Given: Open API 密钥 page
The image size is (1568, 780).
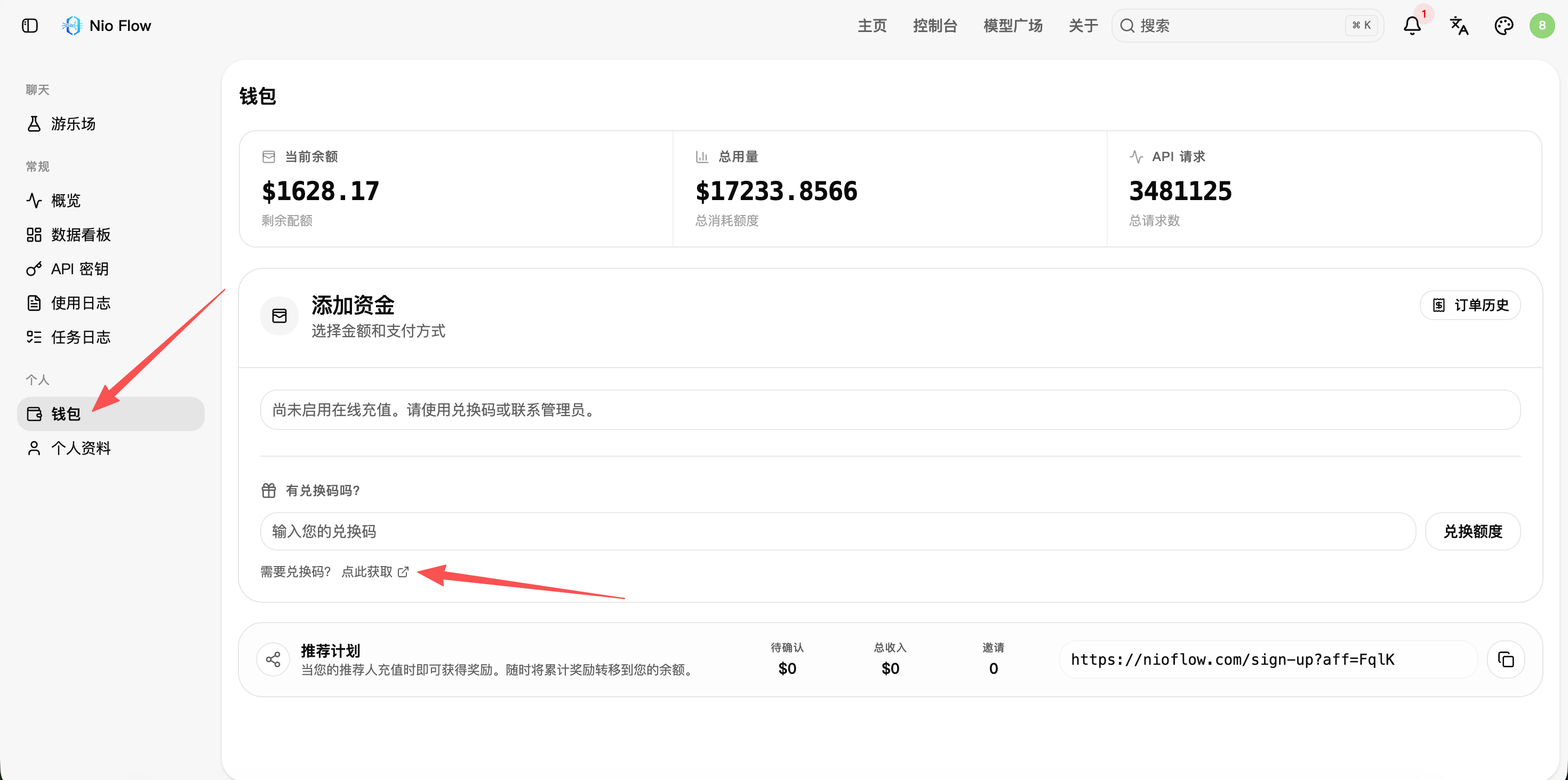Looking at the screenshot, I should (x=111, y=268).
